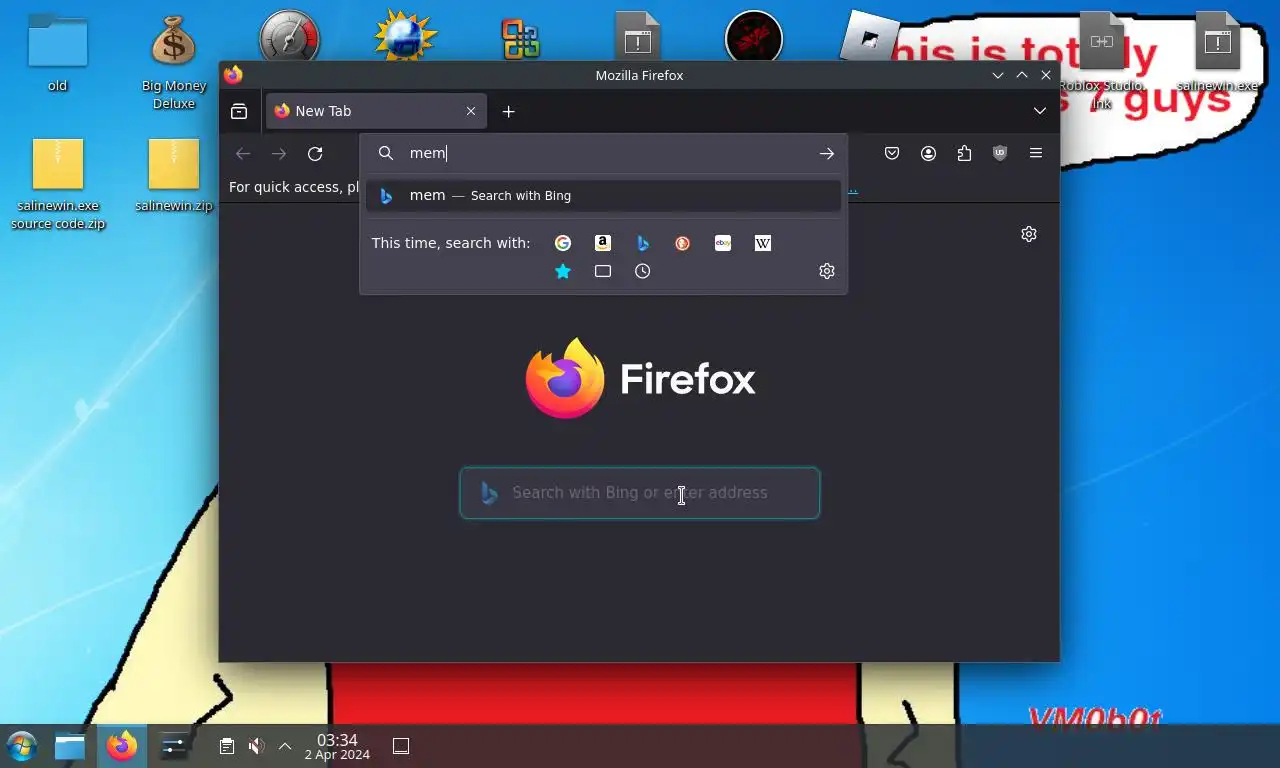Reload the current page
Image resolution: width=1280 pixels, height=768 pixels.
[x=315, y=153]
